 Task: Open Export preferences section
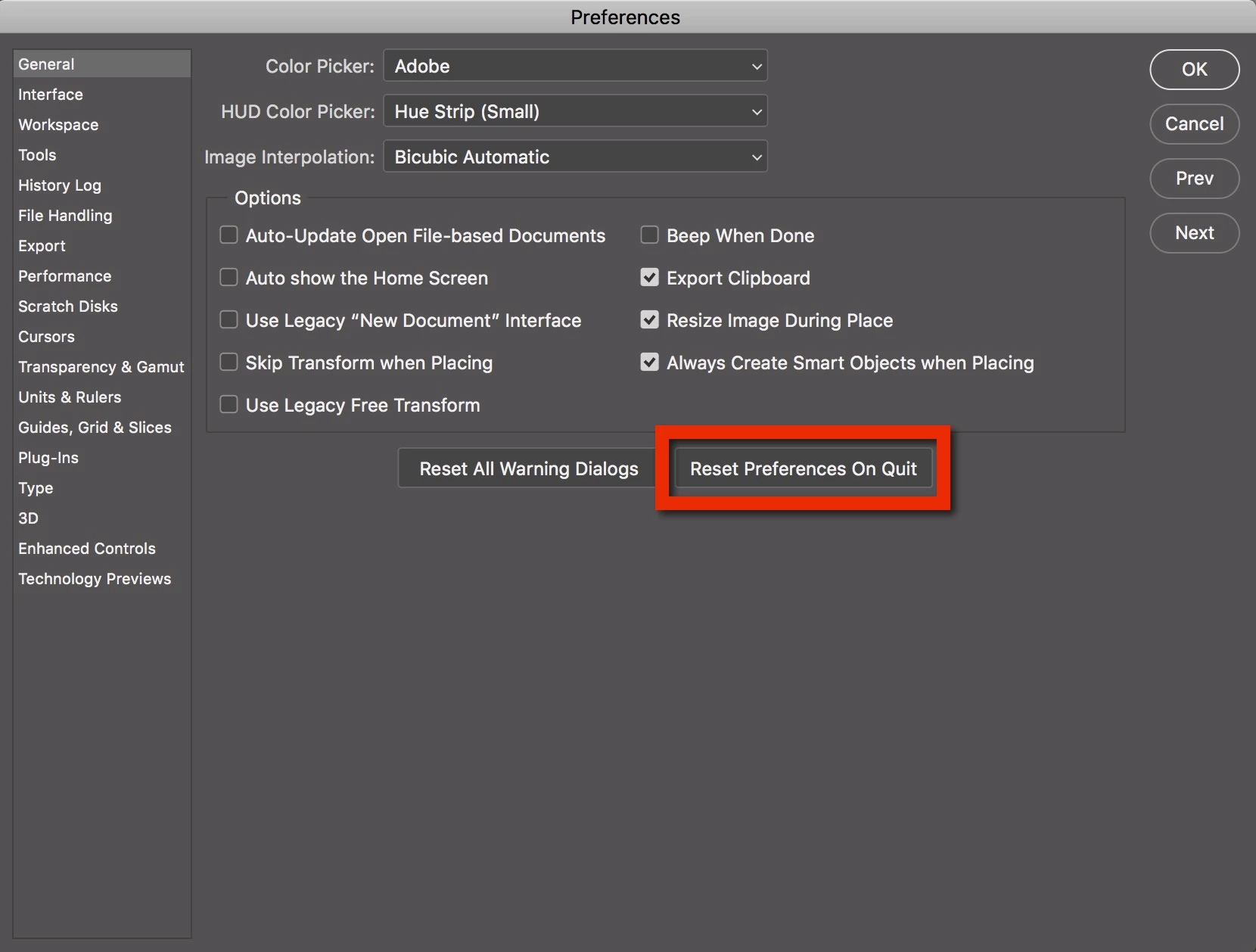(102, 246)
